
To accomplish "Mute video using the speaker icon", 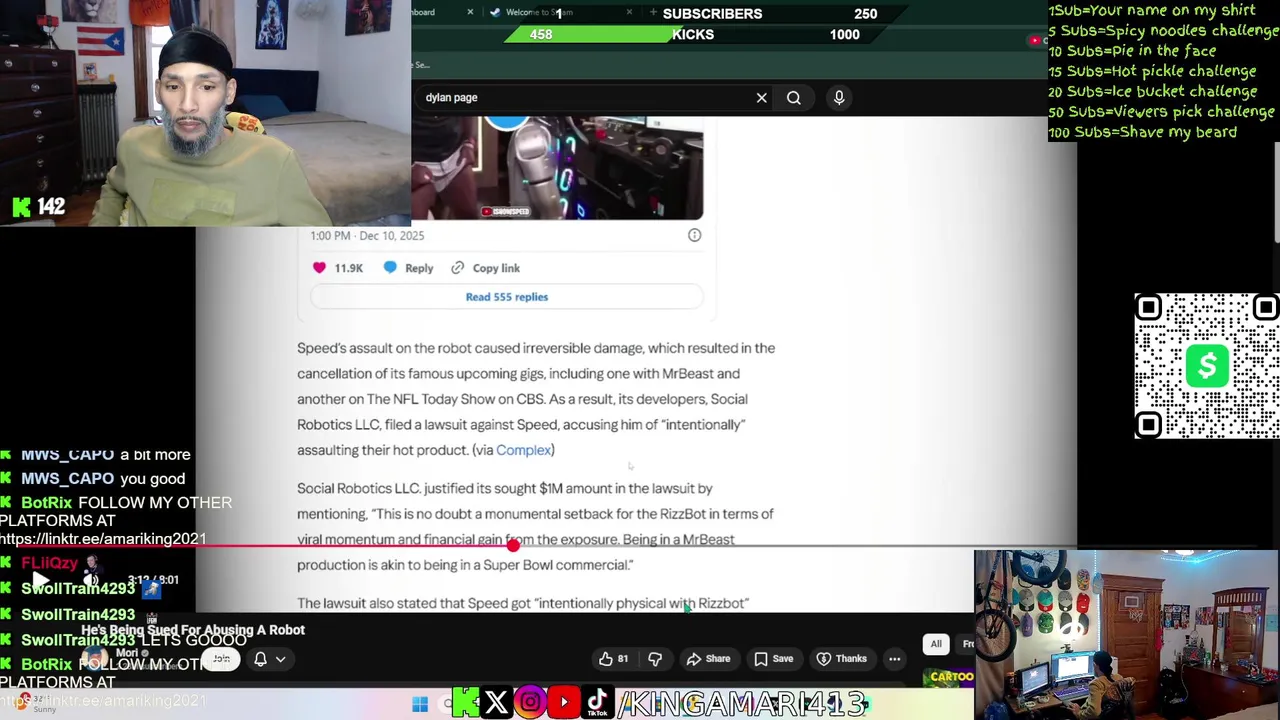I will point(91,580).
